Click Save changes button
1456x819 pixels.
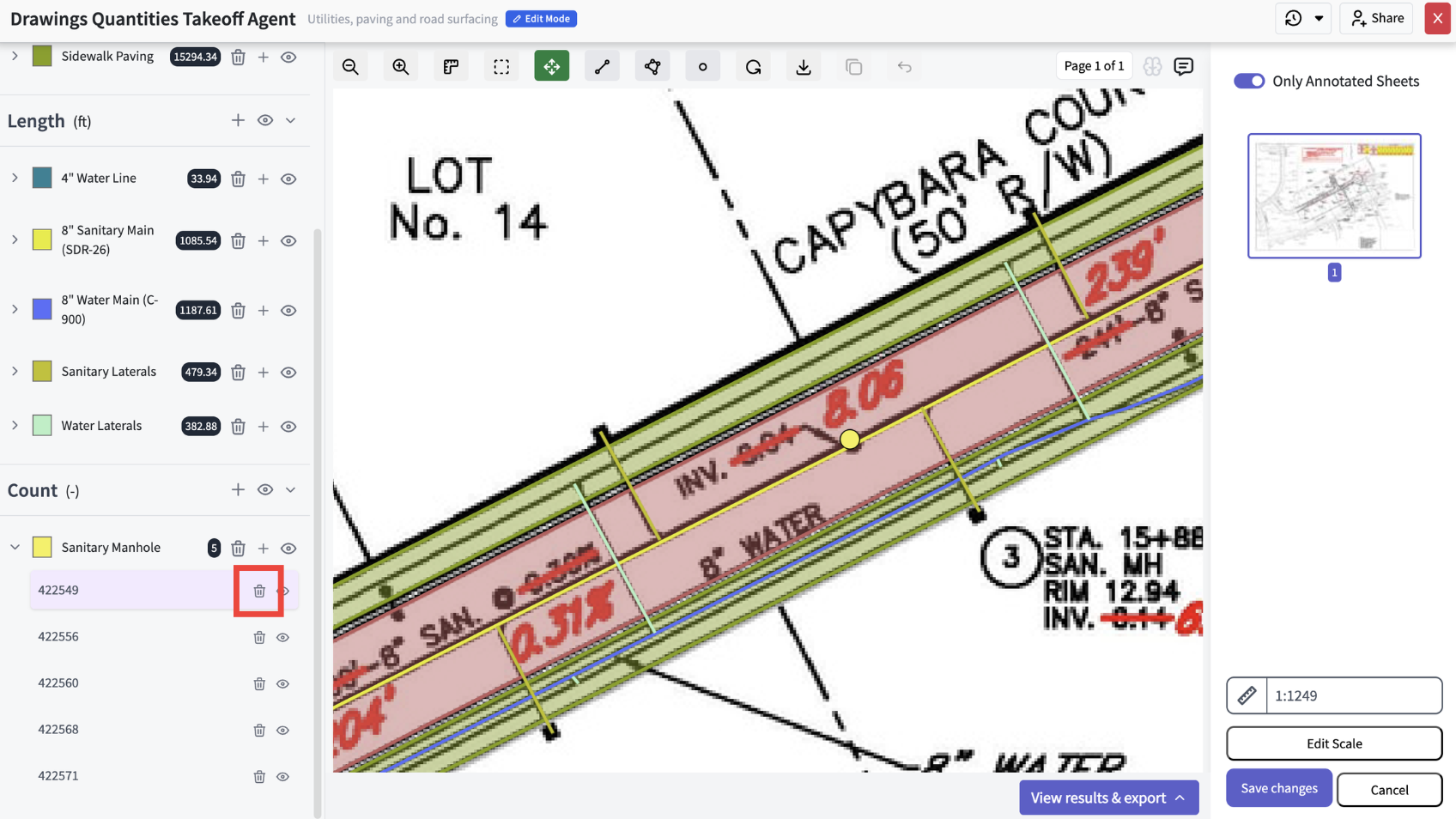point(1279,788)
